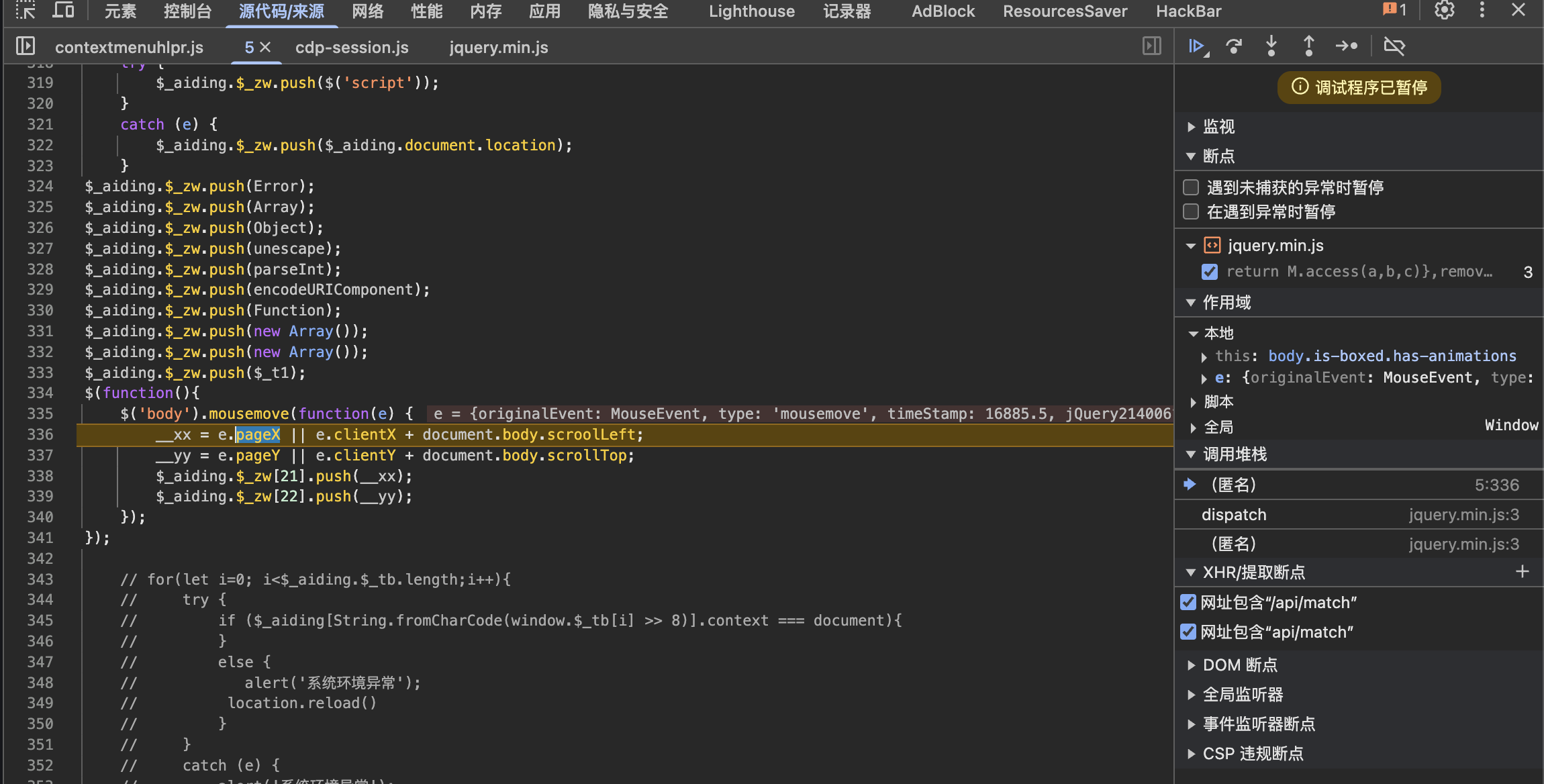Click line number 338 gutter
Image resolution: width=1544 pixels, height=784 pixels.
coord(40,476)
